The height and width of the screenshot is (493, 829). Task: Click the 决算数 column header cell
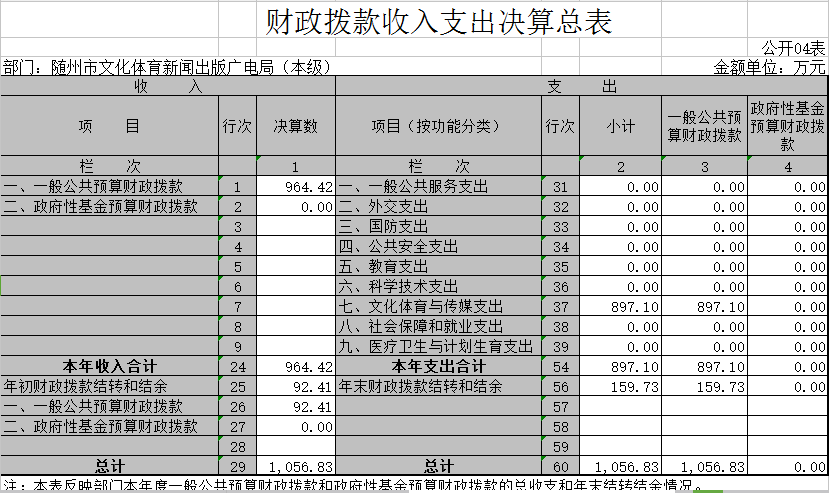pyautogui.click(x=296, y=127)
